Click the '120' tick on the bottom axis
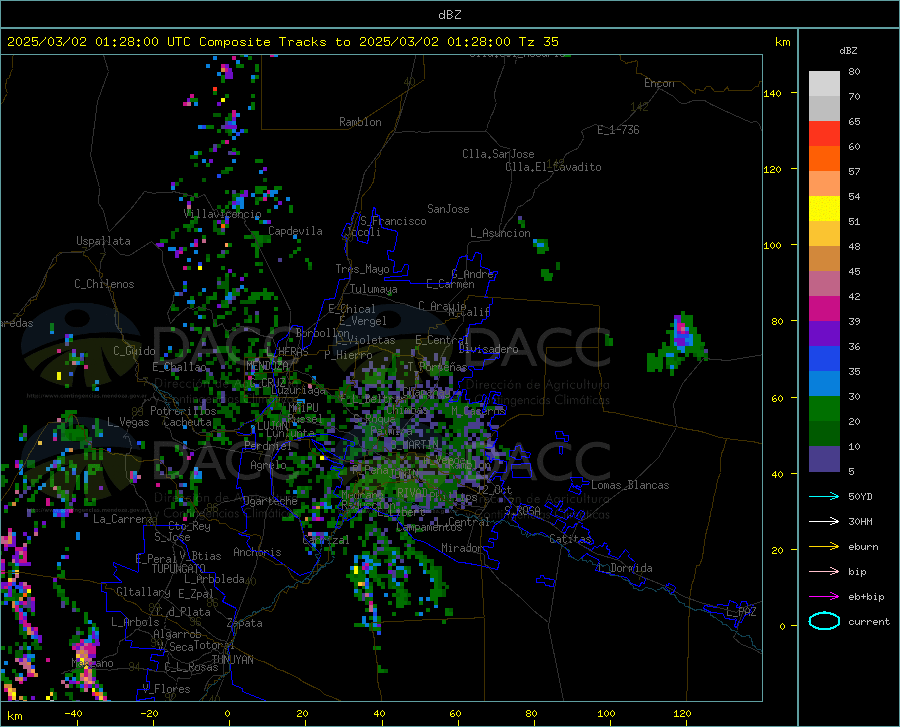 click(x=682, y=713)
